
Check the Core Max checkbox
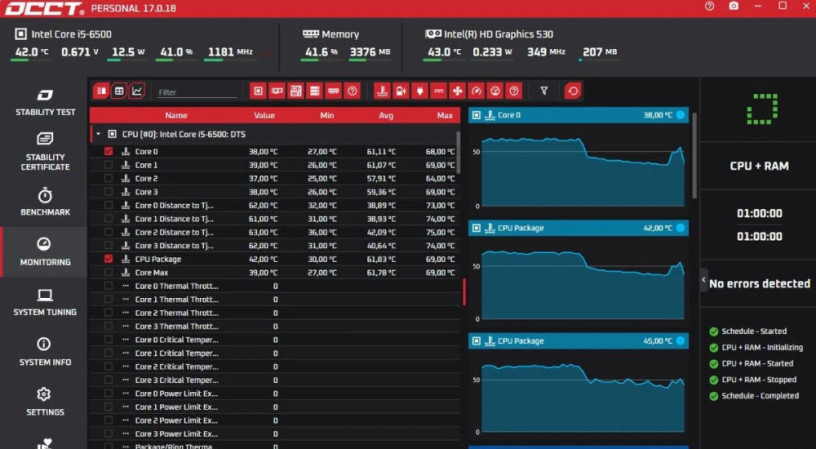coord(108,272)
